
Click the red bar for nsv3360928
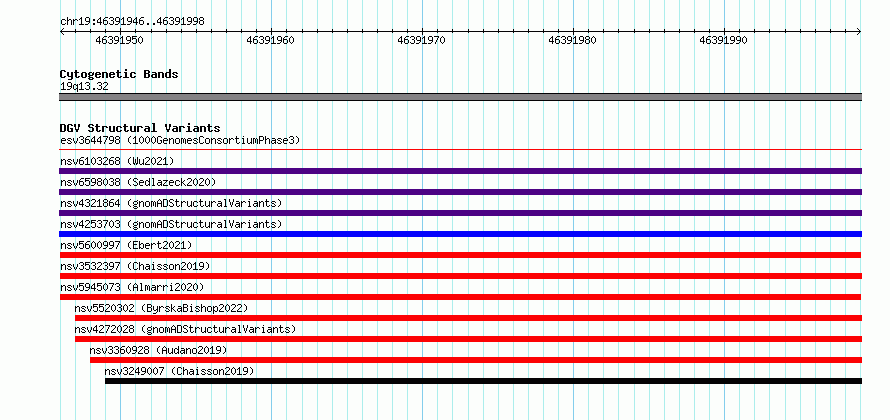click(x=476, y=360)
